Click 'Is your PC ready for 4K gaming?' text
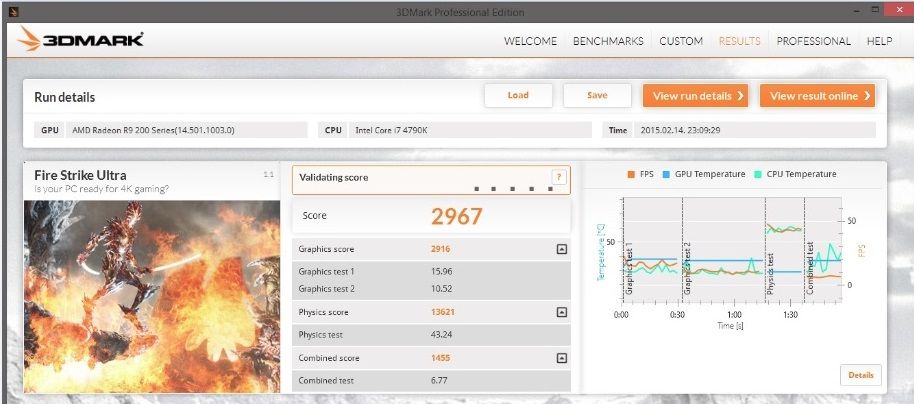 point(102,189)
